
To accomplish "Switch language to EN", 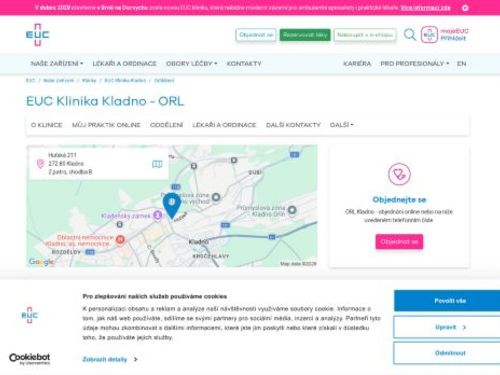I will [x=461, y=63].
